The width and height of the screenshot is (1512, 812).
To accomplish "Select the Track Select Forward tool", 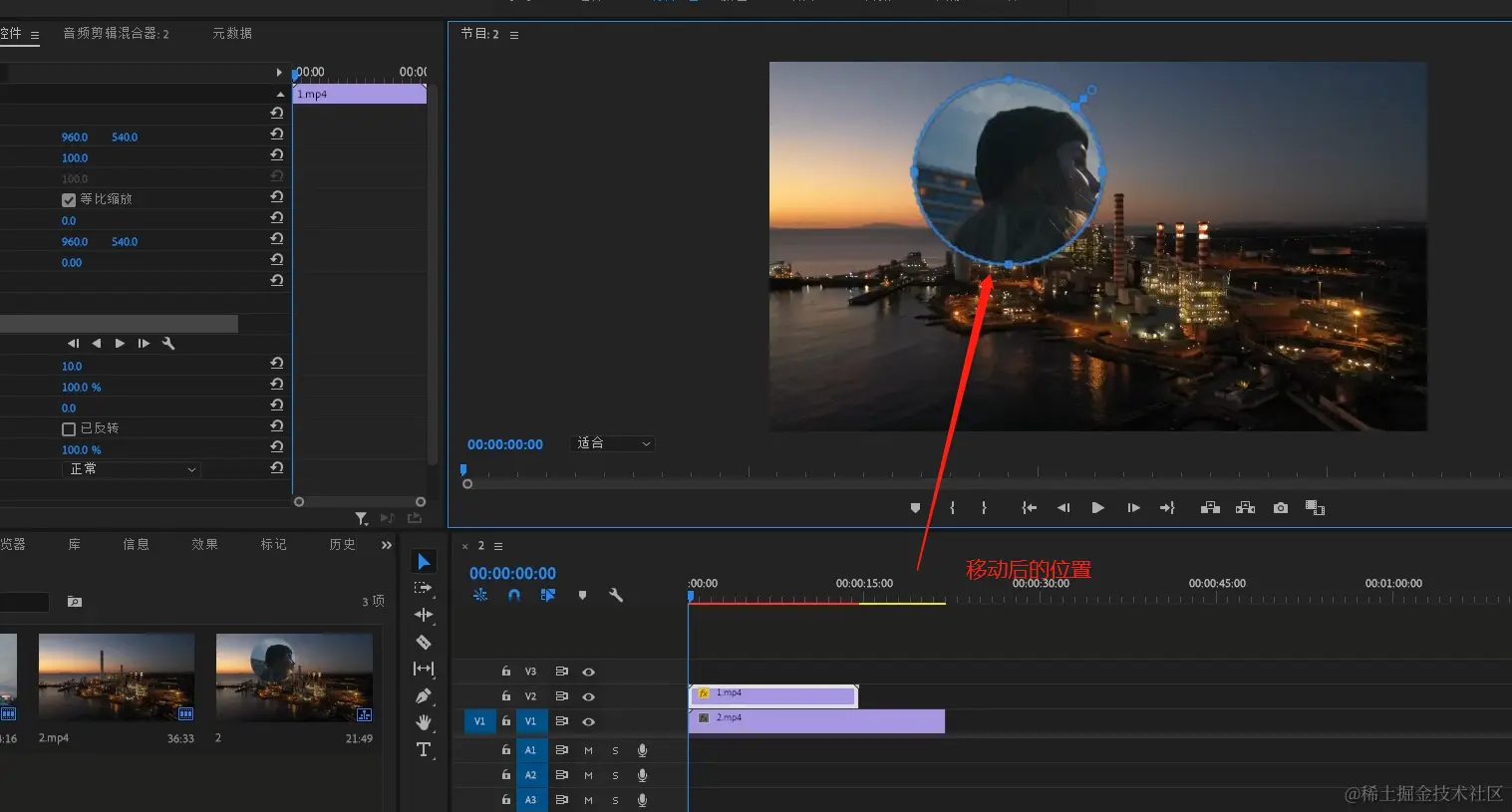I will 424,589.
